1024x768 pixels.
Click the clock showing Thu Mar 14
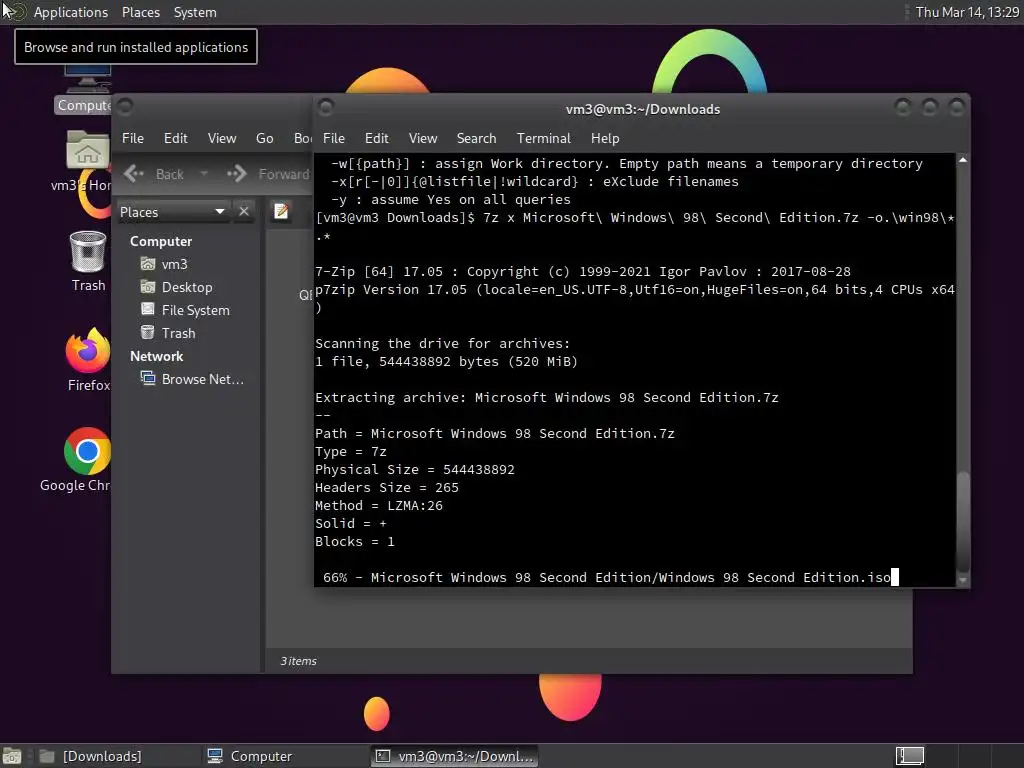coord(967,12)
